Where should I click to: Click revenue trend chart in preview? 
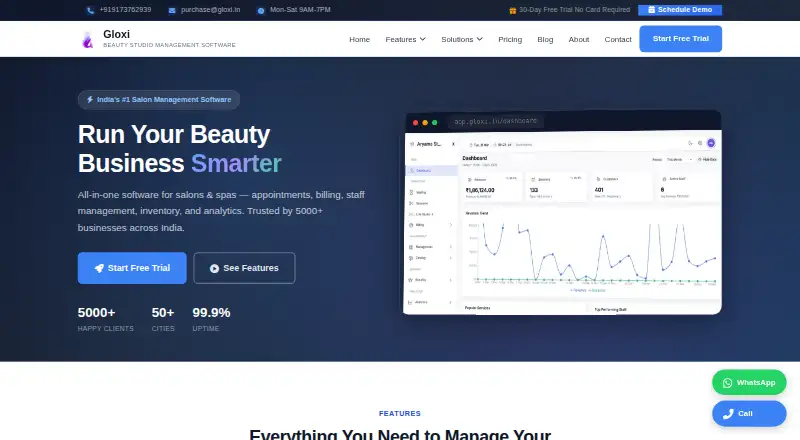pos(592,253)
